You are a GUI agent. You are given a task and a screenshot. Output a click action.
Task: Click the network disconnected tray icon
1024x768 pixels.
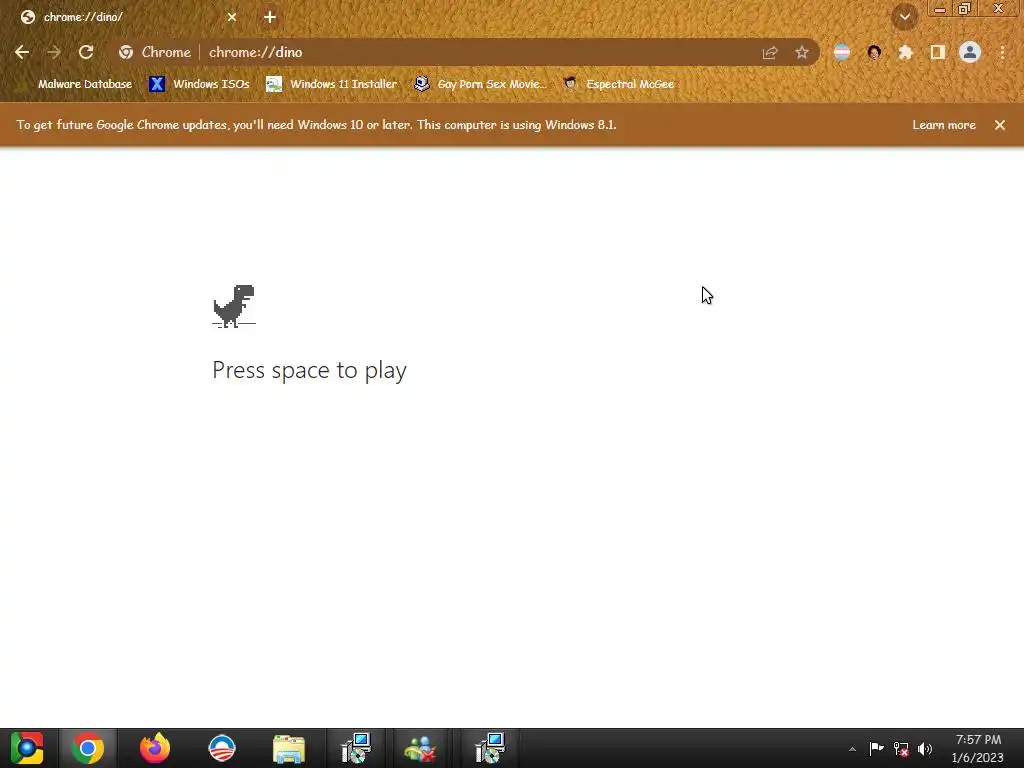coord(901,748)
